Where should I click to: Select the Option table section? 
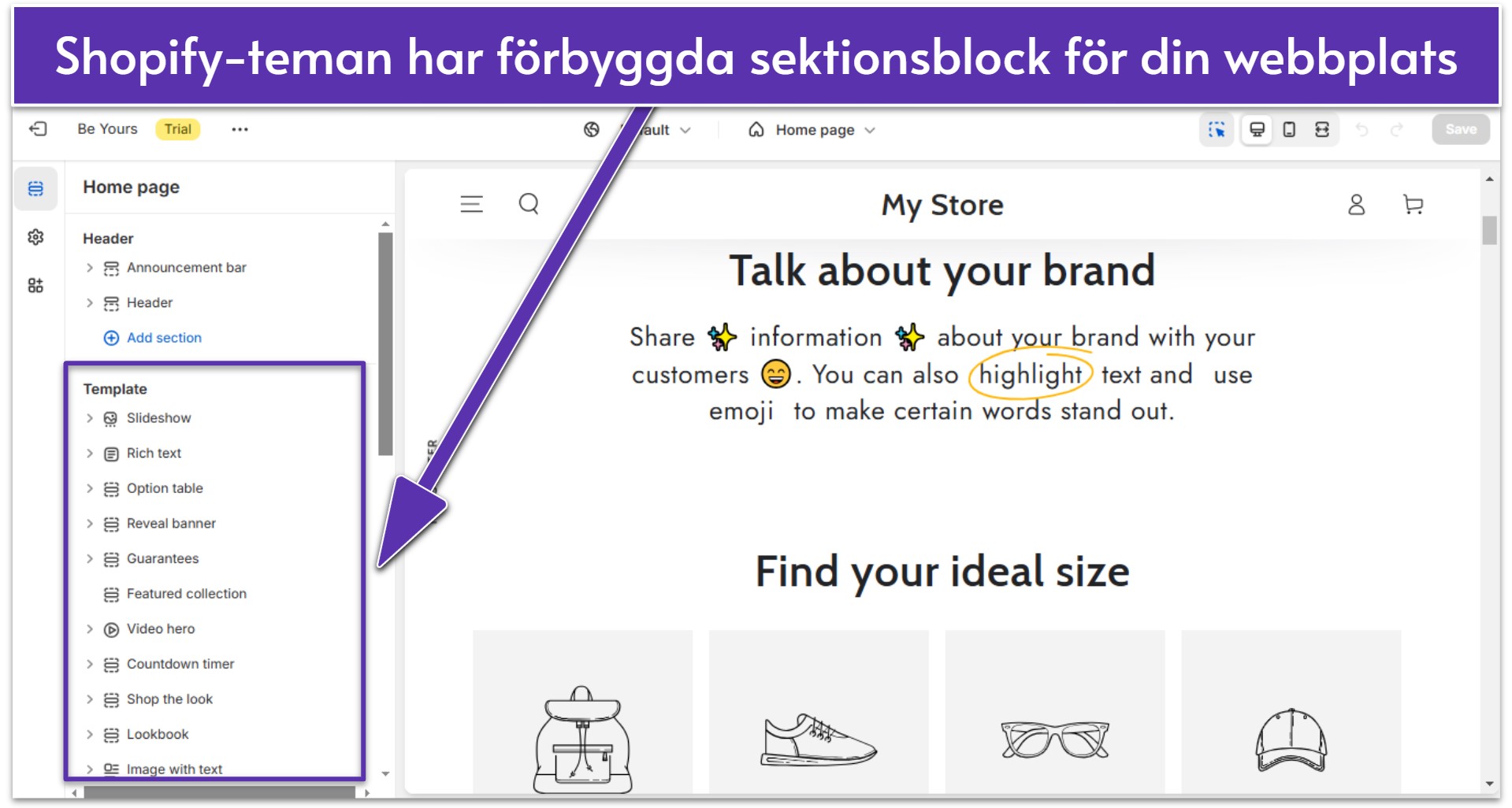pos(165,488)
